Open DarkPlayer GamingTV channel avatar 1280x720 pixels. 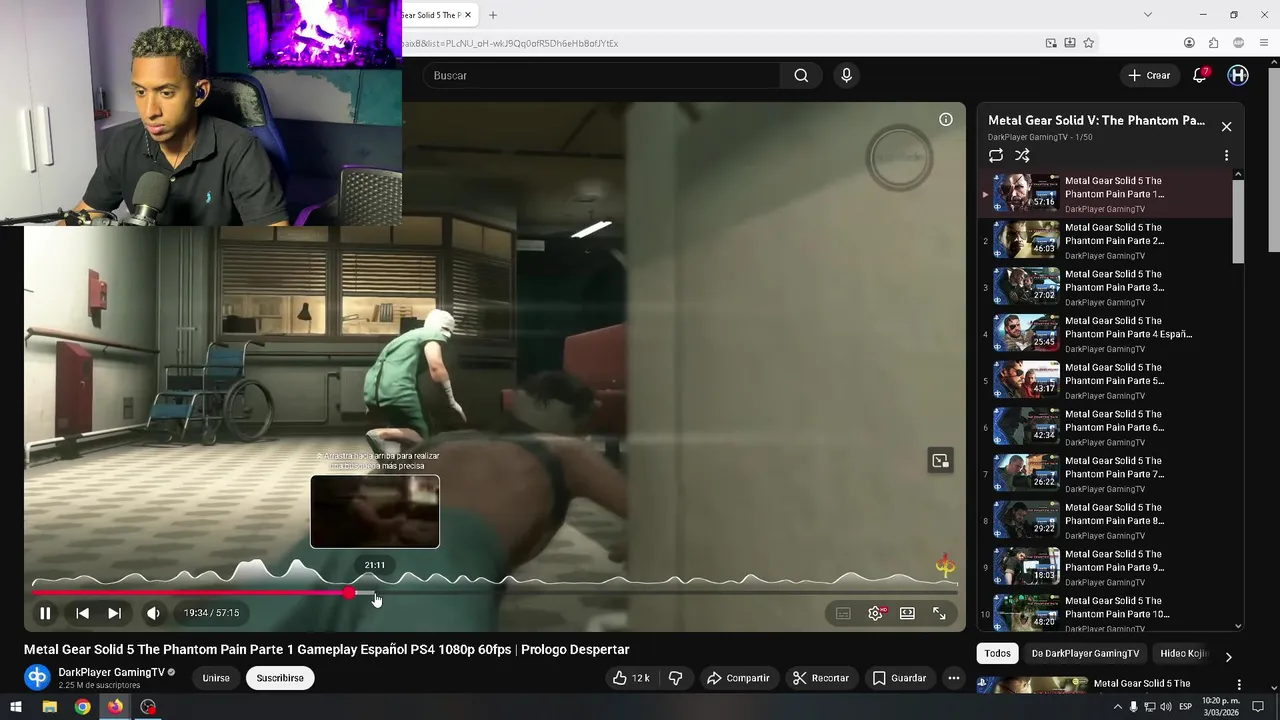37,677
